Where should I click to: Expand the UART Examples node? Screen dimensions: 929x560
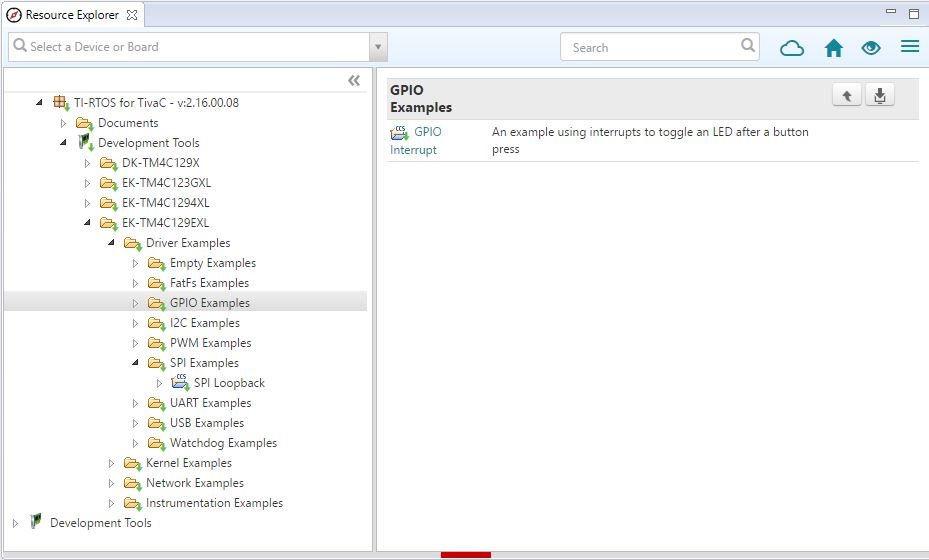click(x=135, y=404)
